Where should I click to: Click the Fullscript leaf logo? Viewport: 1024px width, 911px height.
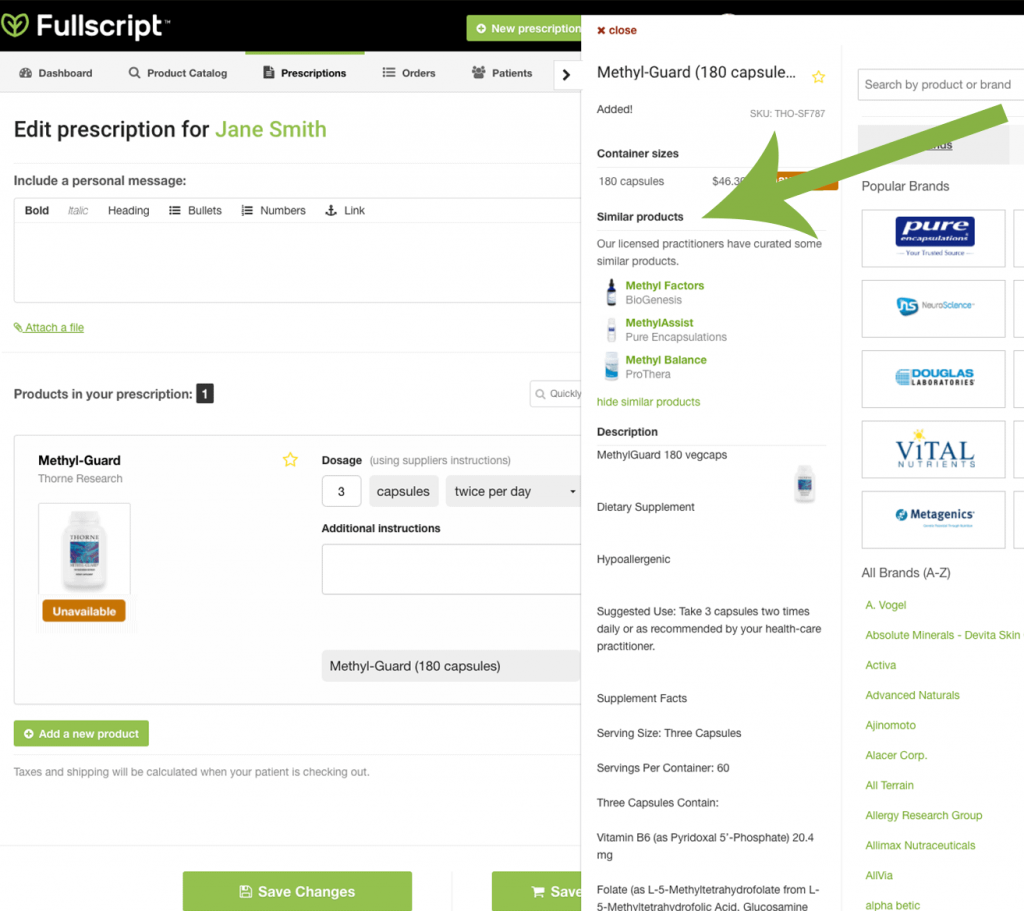[x=14, y=25]
